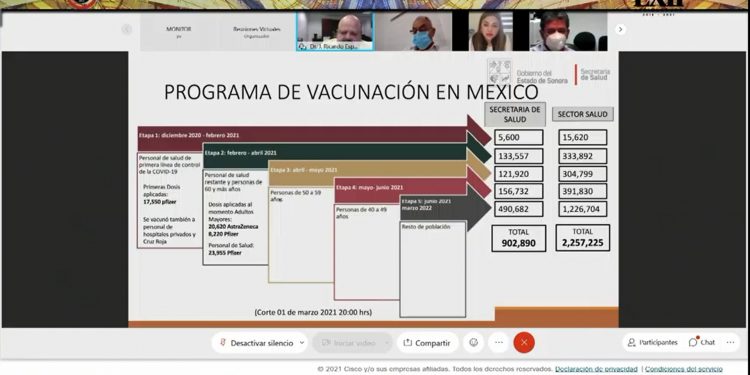Viewport: 750px width, 375px height.
Task: Show previous participants with left arrow
Action: [127, 30]
